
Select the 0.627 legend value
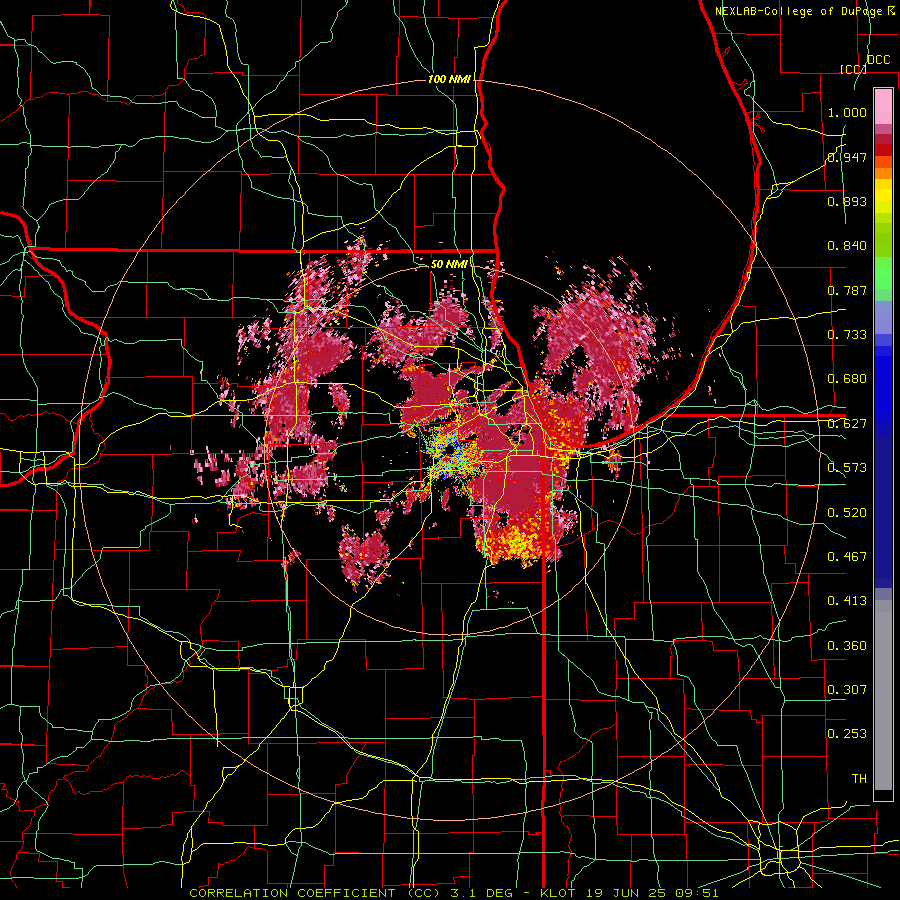point(847,424)
